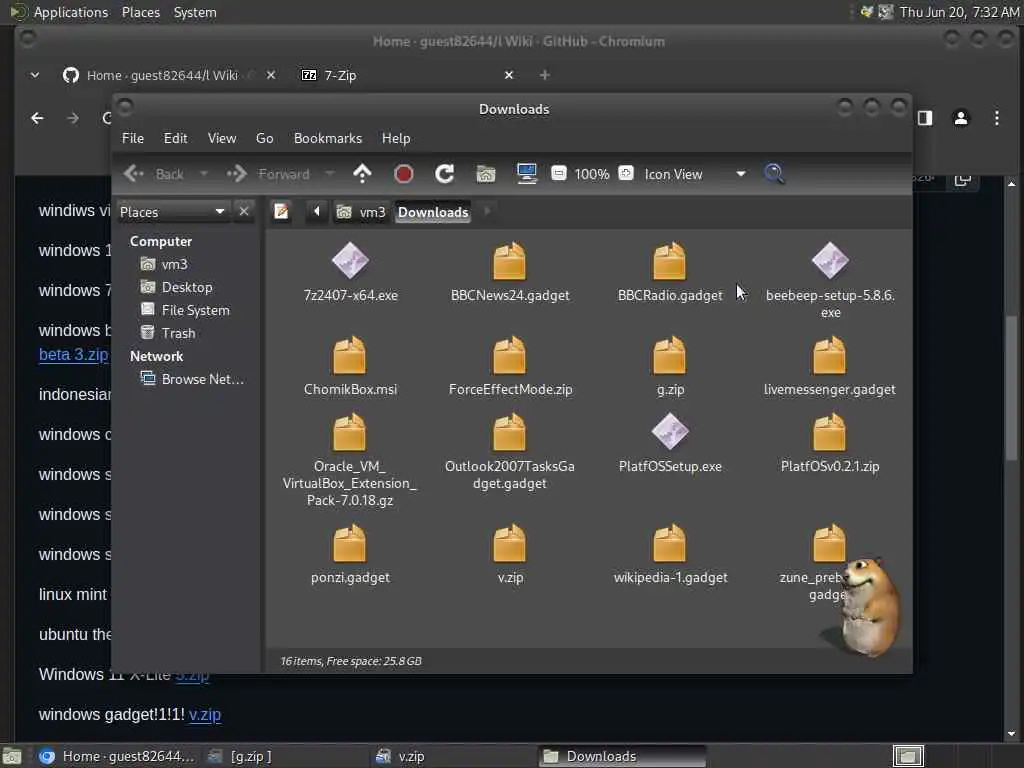Click the Downloads path button
The height and width of the screenshot is (768, 1024).
click(433, 212)
